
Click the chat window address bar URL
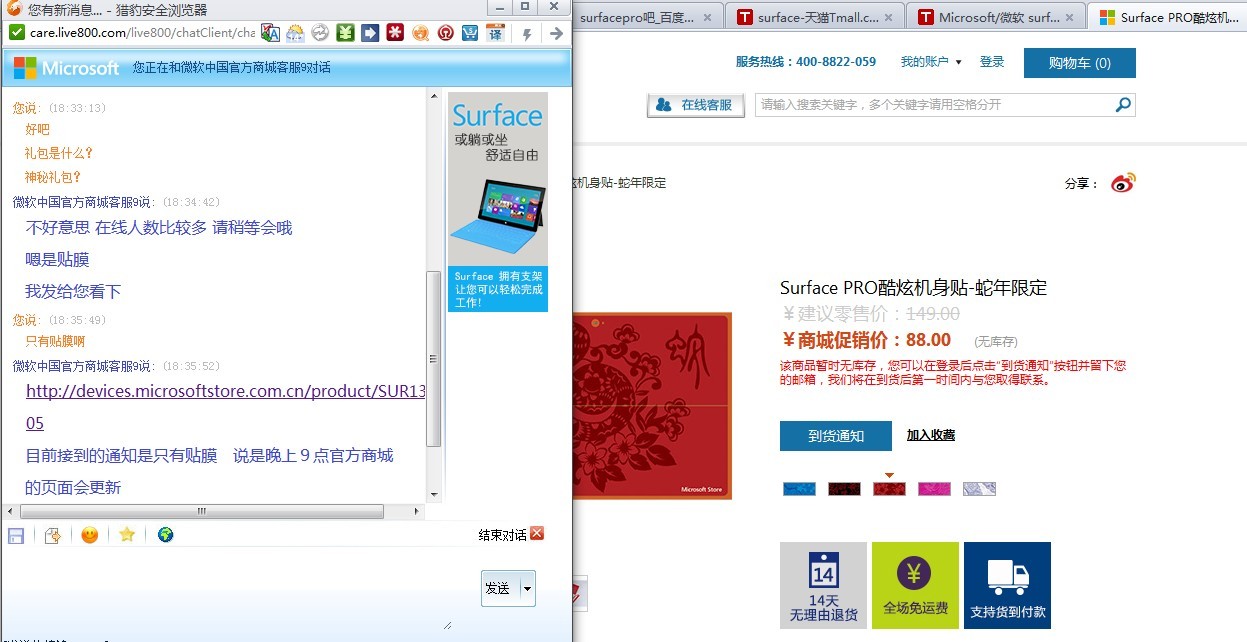pos(143,33)
